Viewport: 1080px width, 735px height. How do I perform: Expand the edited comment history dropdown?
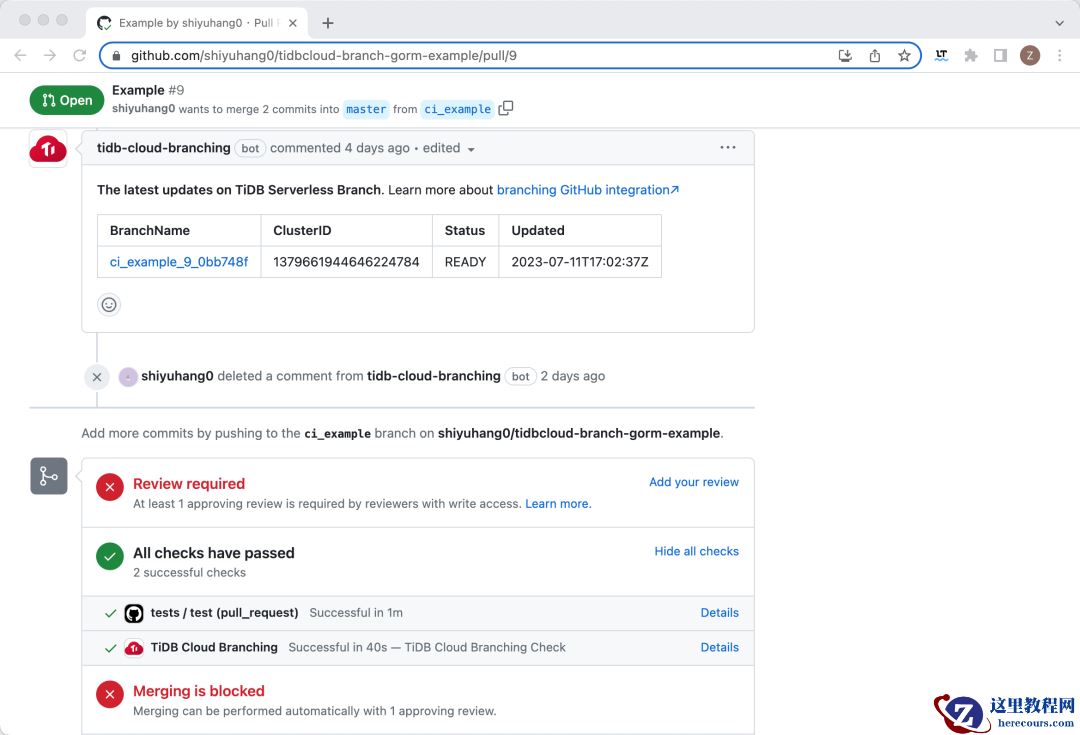(x=448, y=148)
